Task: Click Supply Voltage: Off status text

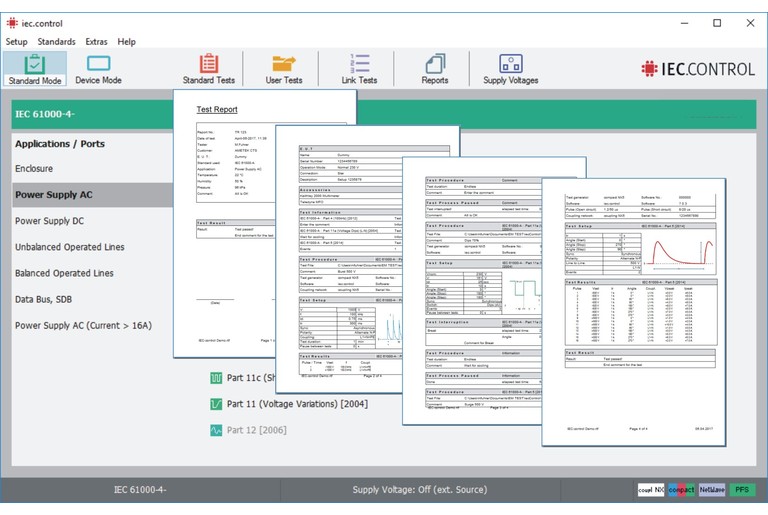Action: (420, 490)
